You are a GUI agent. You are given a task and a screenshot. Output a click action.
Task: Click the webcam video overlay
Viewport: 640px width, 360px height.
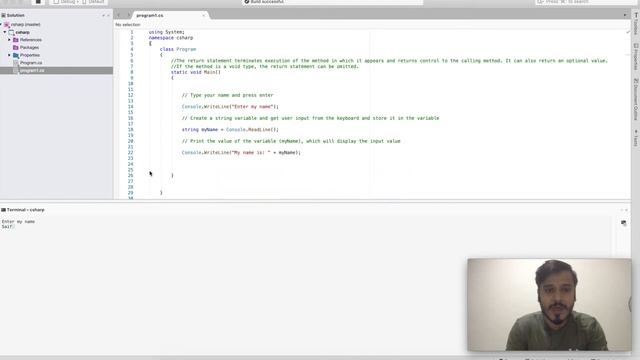pos(549,304)
